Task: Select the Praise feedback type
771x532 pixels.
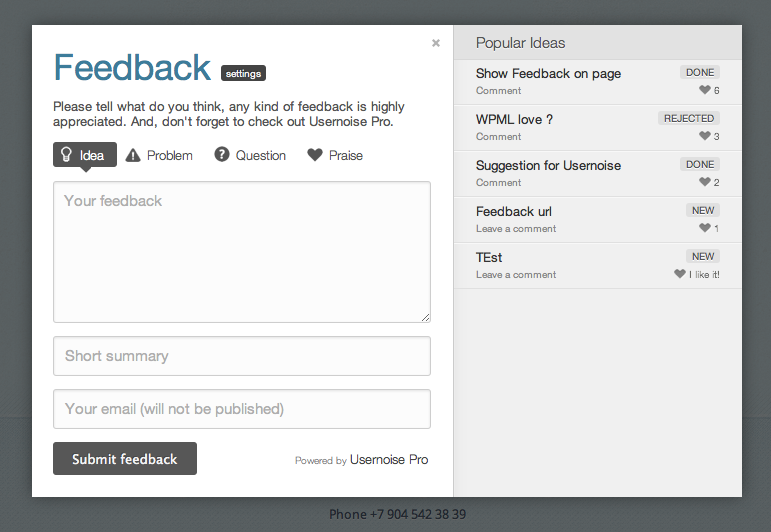Action: click(345, 155)
